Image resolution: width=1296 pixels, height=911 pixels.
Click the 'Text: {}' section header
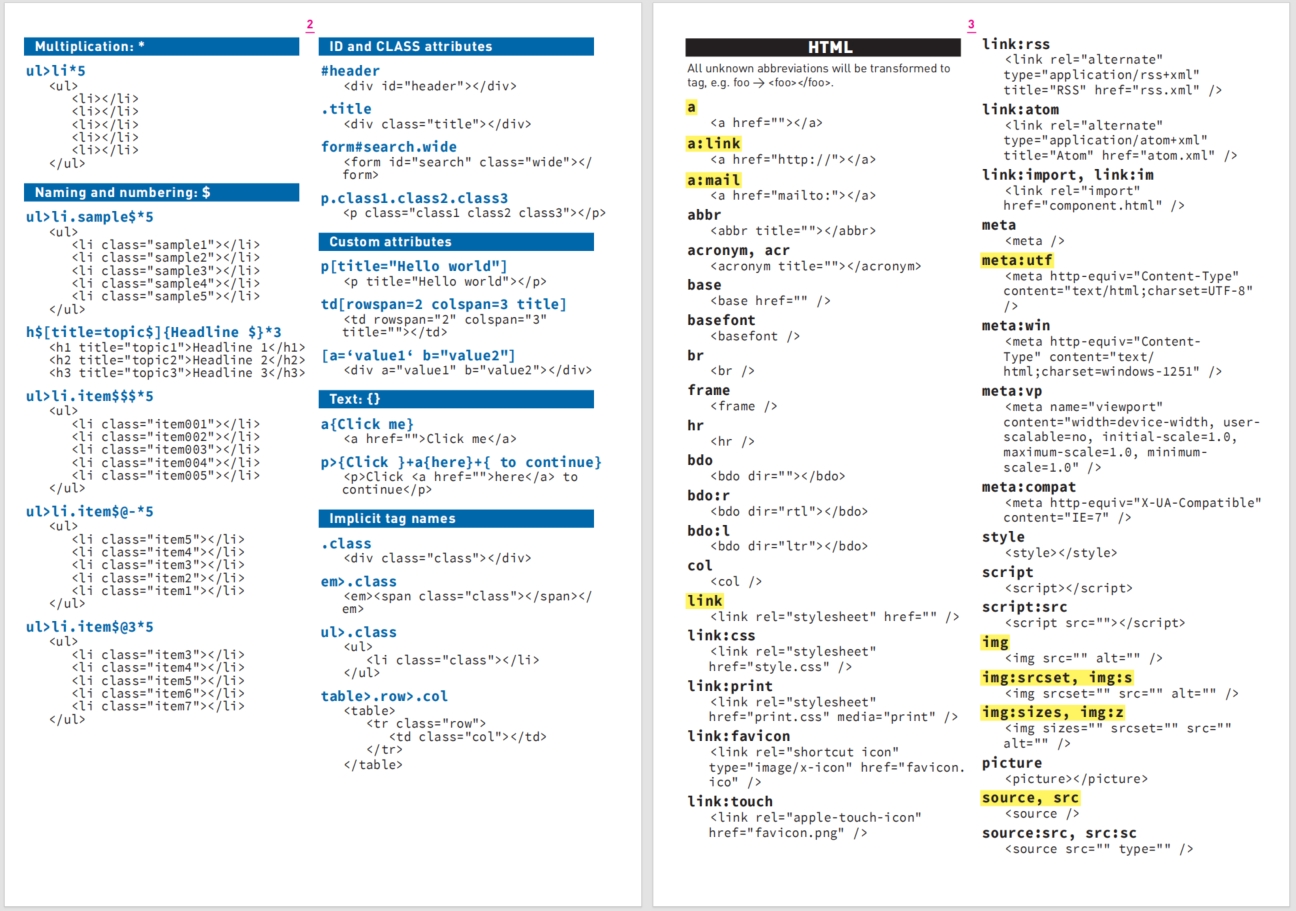tap(456, 399)
